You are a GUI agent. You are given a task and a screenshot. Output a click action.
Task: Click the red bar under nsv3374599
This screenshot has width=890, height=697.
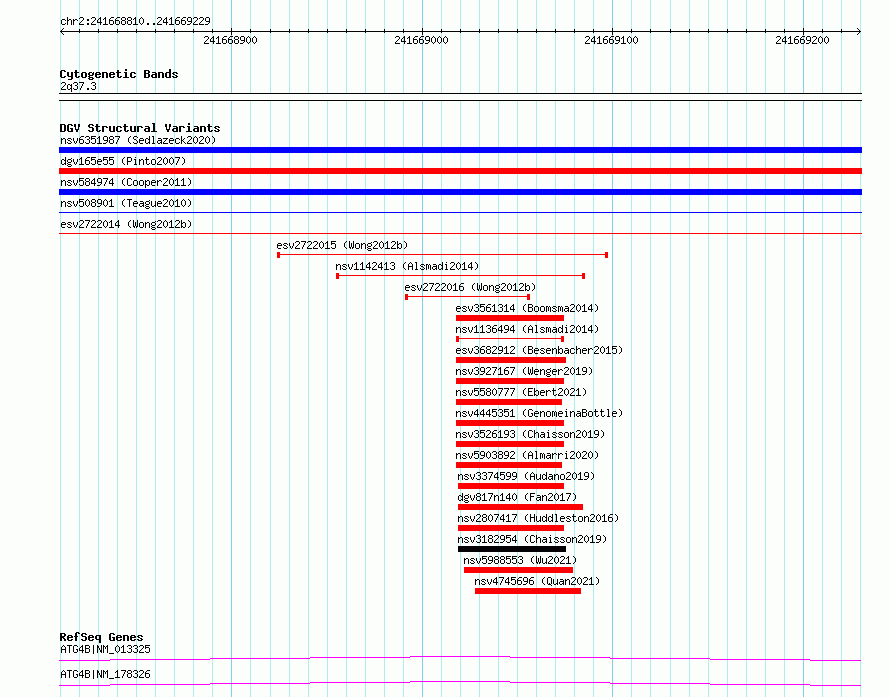pyautogui.click(x=511, y=486)
